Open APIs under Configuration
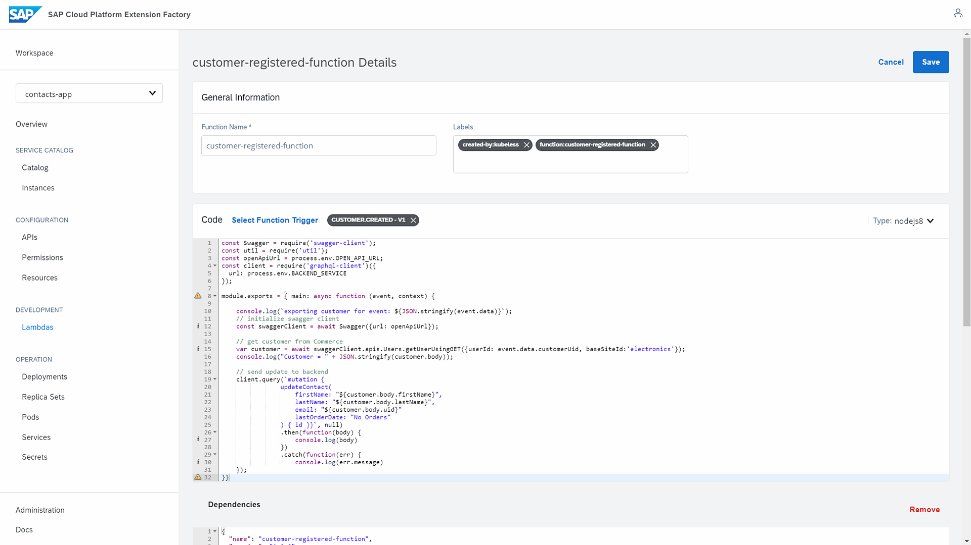The width and height of the screenshot is (971, 545). point(29,237)
